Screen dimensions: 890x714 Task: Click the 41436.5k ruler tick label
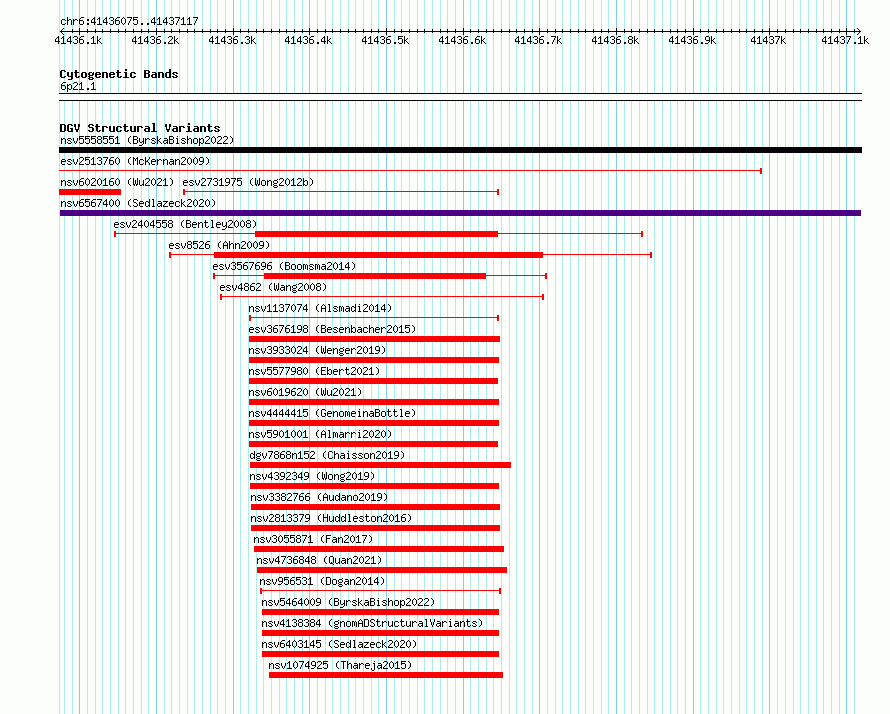(x=385, y=40)
